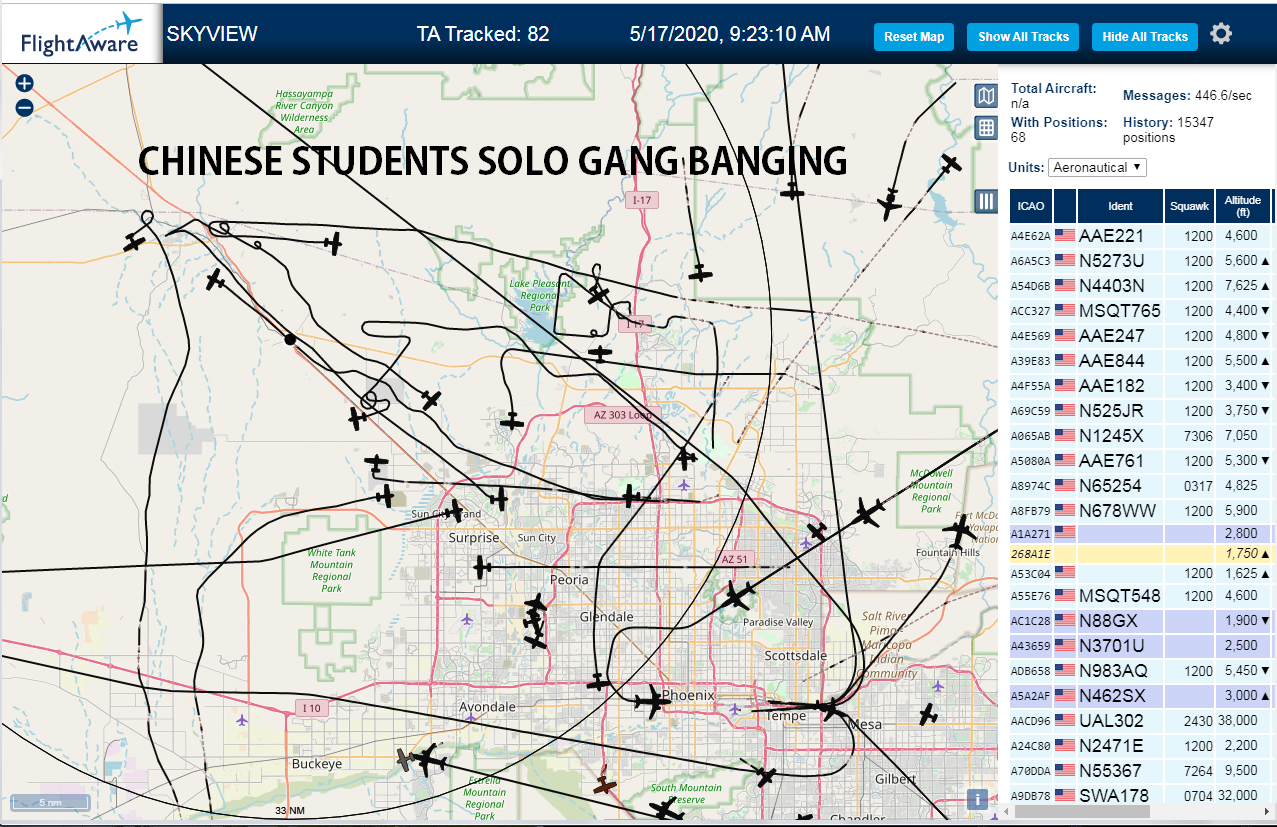Select the red aircraft icon near South Mountain

tap(603, 785)
